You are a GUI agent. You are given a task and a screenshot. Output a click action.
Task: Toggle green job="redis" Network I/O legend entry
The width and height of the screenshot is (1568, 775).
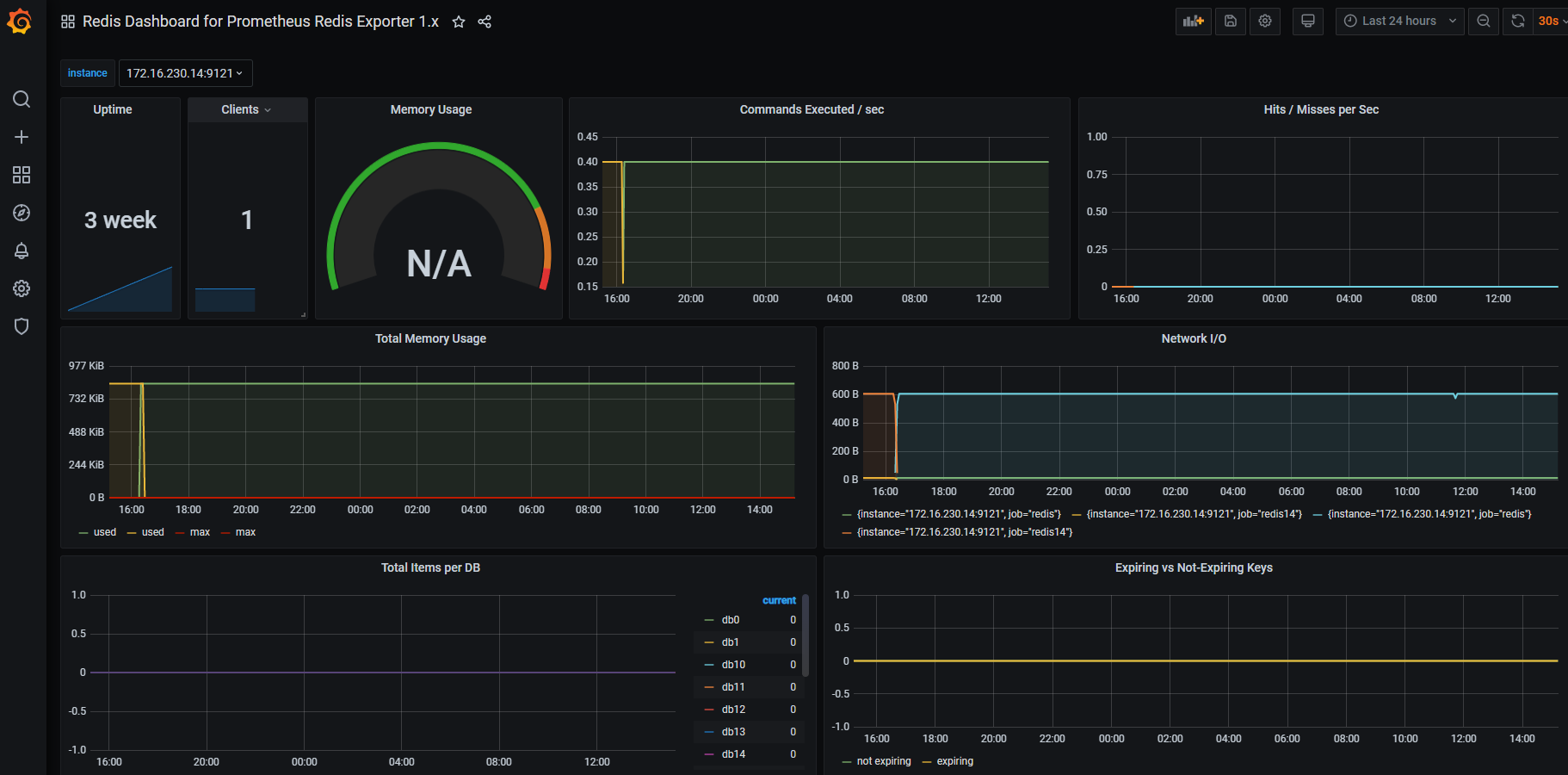click(959, 514)
